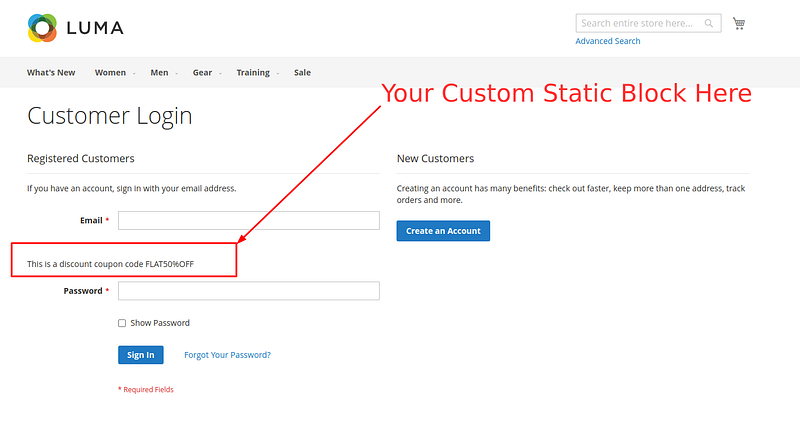The width and height of the screenshot is (800, 431).
Task: Click the Customer Login page heading
Action: [110, 116]
